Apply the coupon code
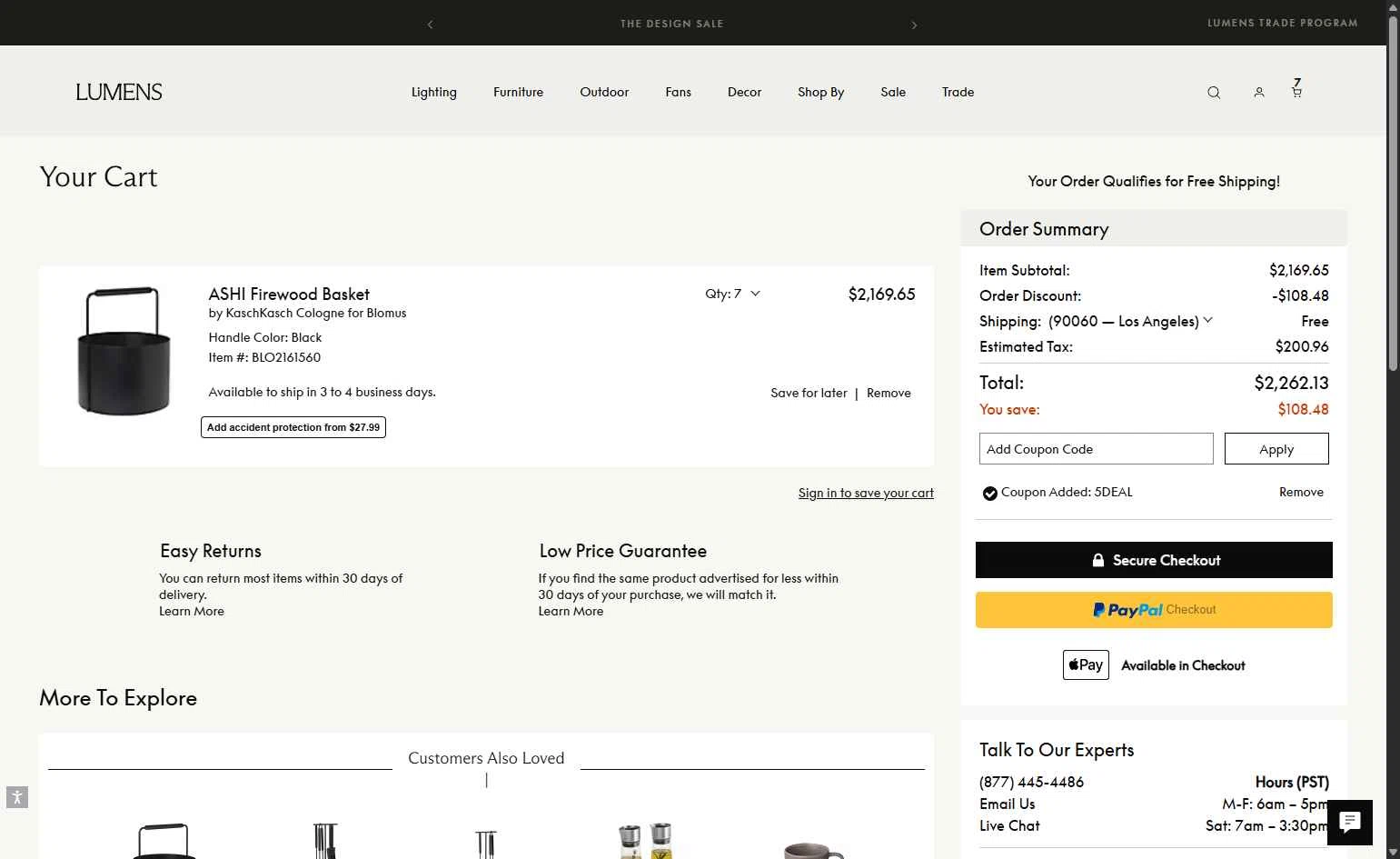Image resolution: width=1400 pixels, height=859 pixels. (1276, 449)
